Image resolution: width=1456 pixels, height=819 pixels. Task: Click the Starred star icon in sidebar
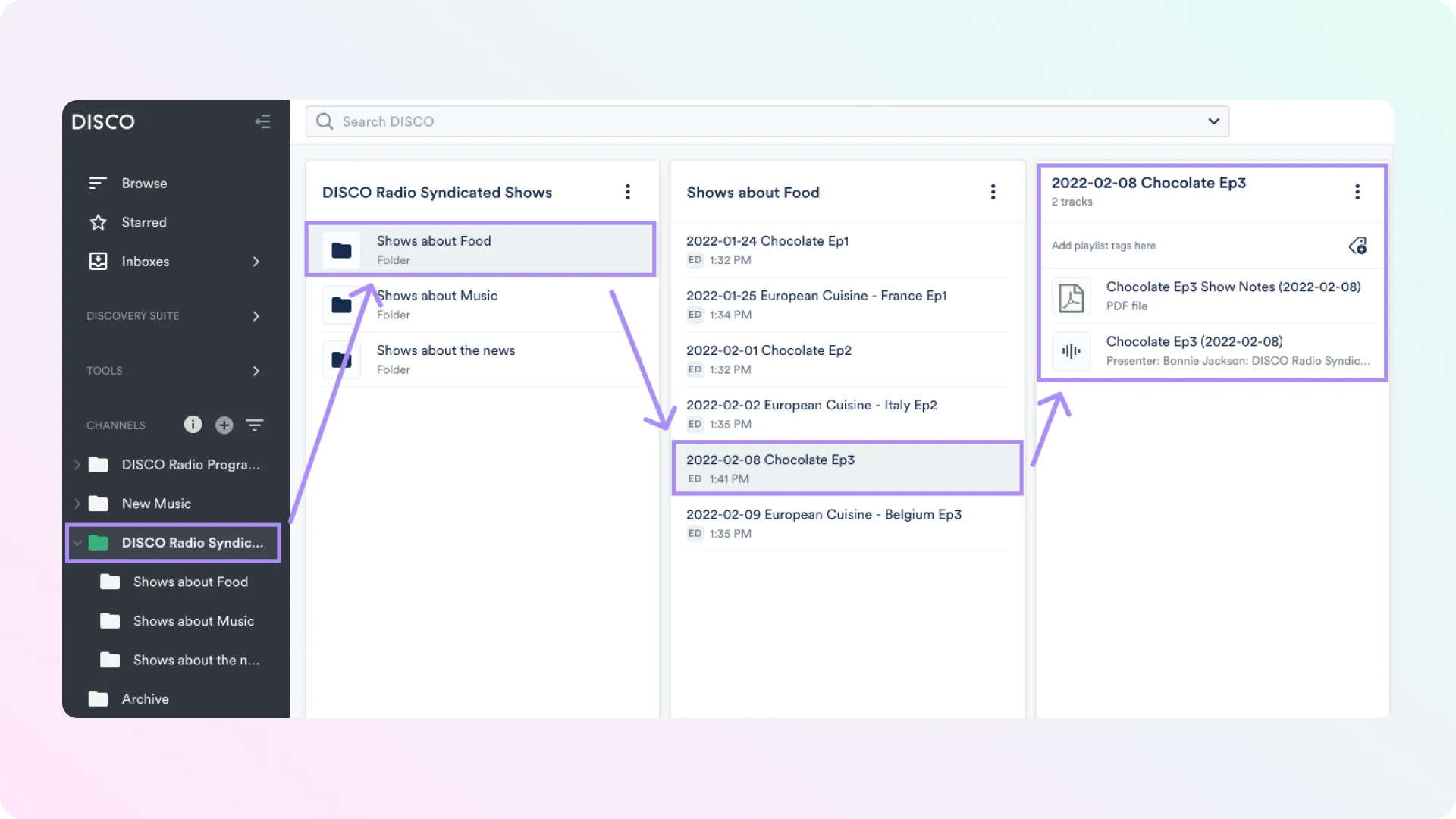pos(99,221)
